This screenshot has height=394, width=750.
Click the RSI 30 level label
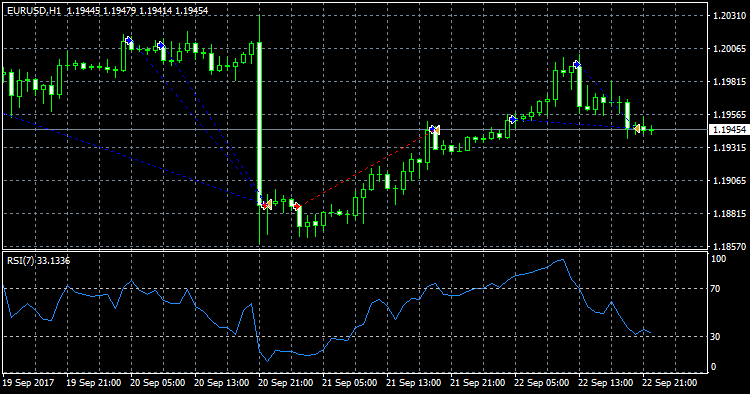[716, 337]
